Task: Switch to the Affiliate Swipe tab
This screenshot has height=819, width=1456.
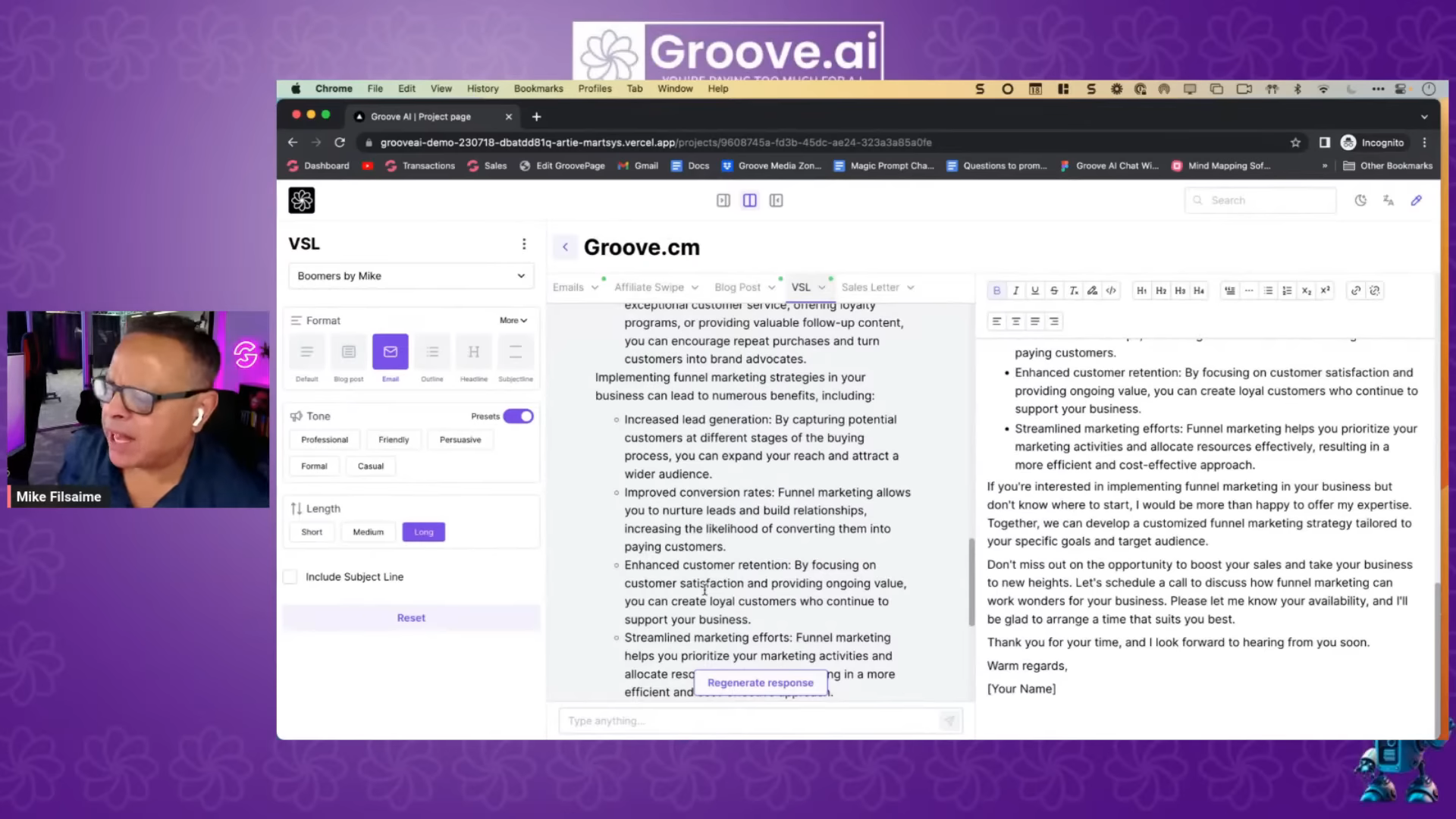Action: click(649, 287)
